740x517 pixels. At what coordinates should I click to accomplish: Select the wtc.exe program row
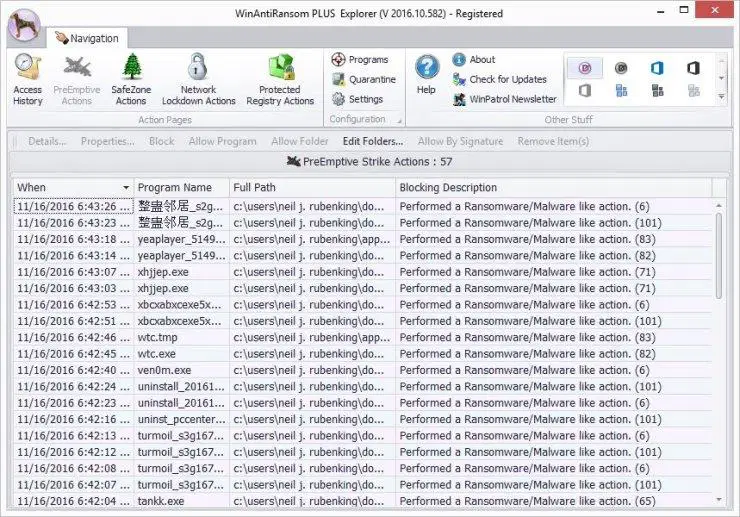pos(362,354)
